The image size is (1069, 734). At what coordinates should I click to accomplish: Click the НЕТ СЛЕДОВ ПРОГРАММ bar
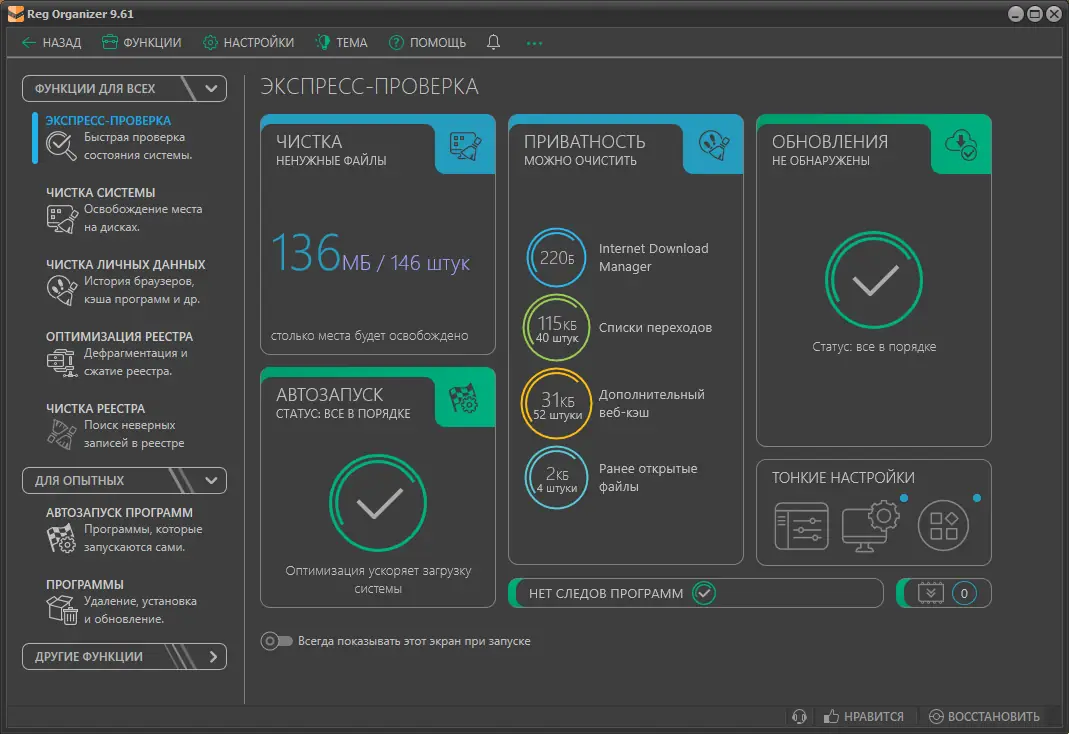point(696,593)
